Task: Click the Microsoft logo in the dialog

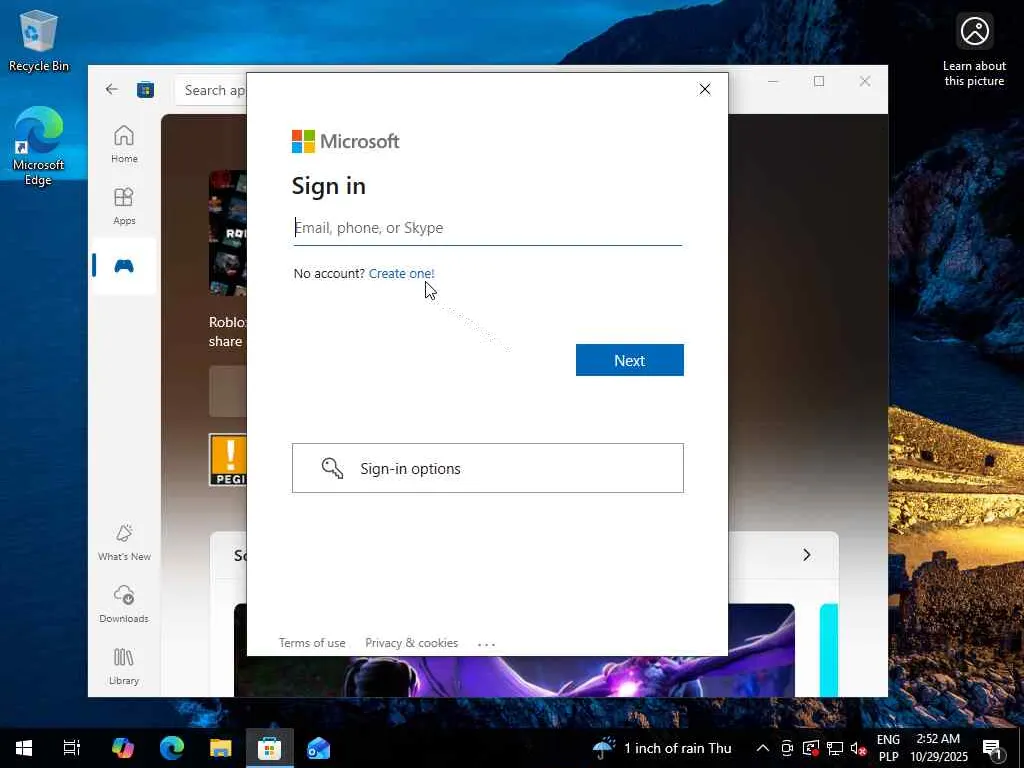Action: 345,141
